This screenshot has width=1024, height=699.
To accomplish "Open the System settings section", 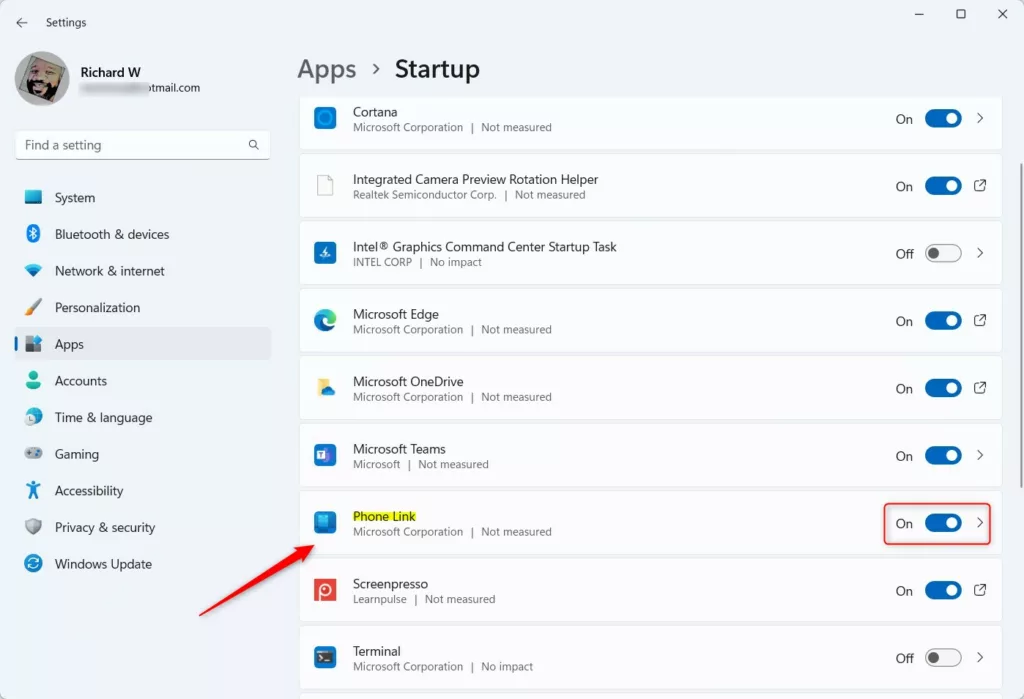I will coord(142,197).
